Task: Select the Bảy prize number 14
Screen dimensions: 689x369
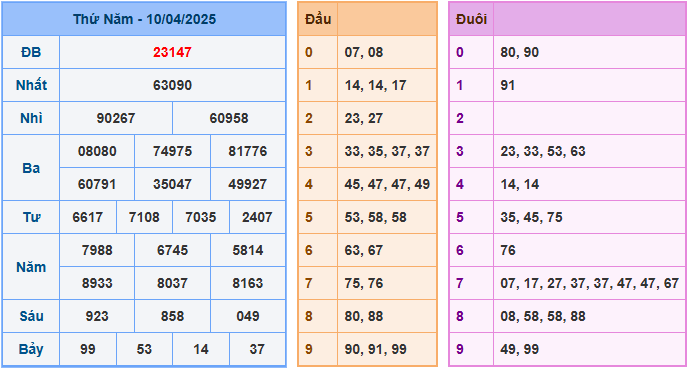Action: click(x=201, y=349)
